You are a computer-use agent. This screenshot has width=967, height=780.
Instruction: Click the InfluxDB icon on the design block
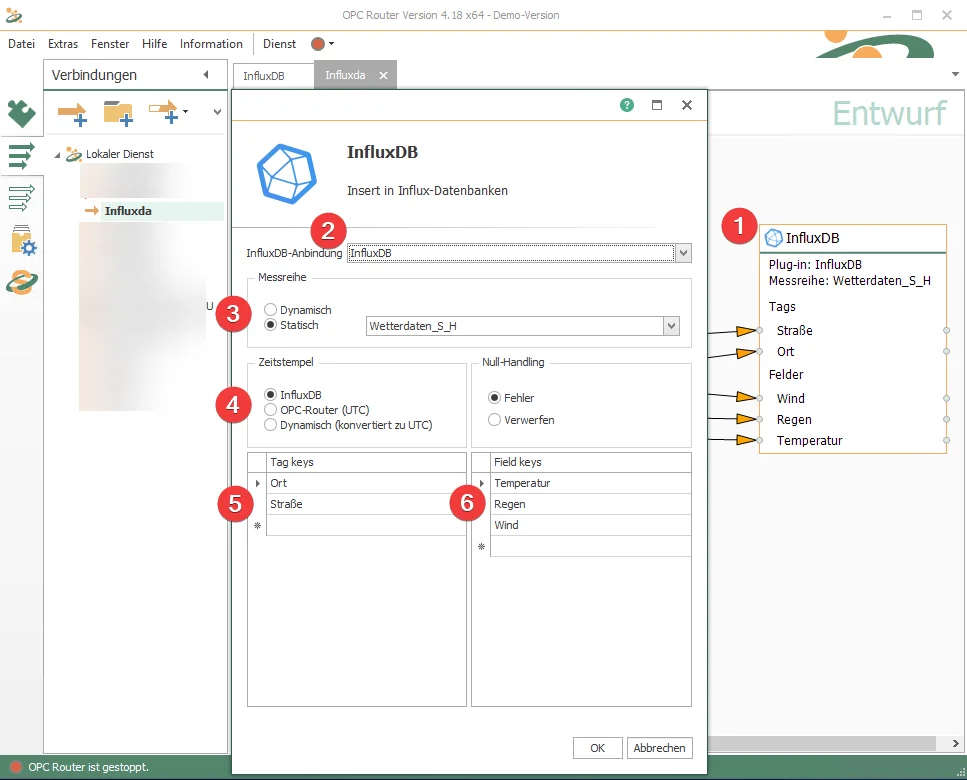pyautogui.click(x=773, y=238)
